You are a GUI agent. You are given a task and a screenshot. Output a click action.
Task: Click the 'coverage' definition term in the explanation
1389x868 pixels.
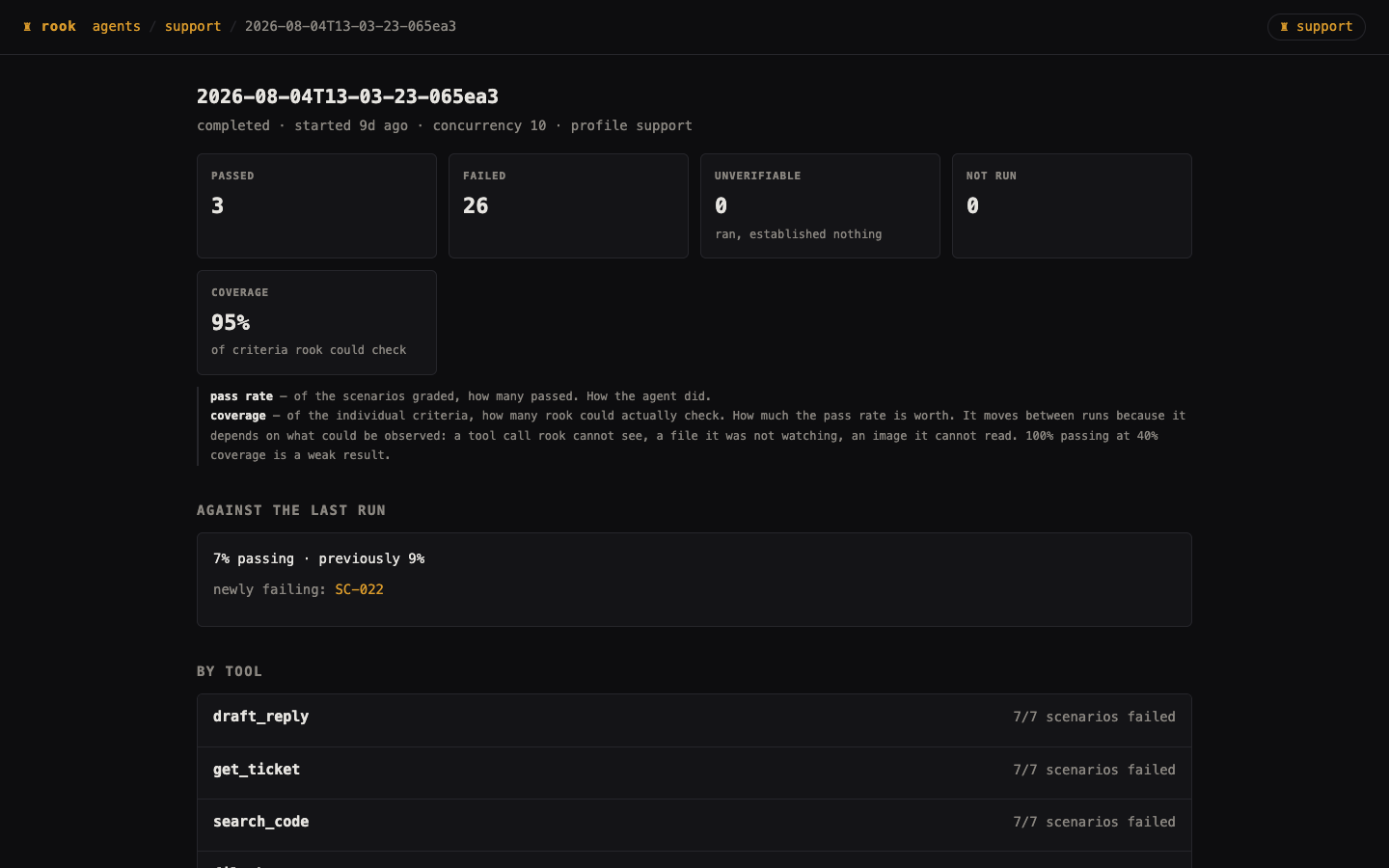(238, 416)
